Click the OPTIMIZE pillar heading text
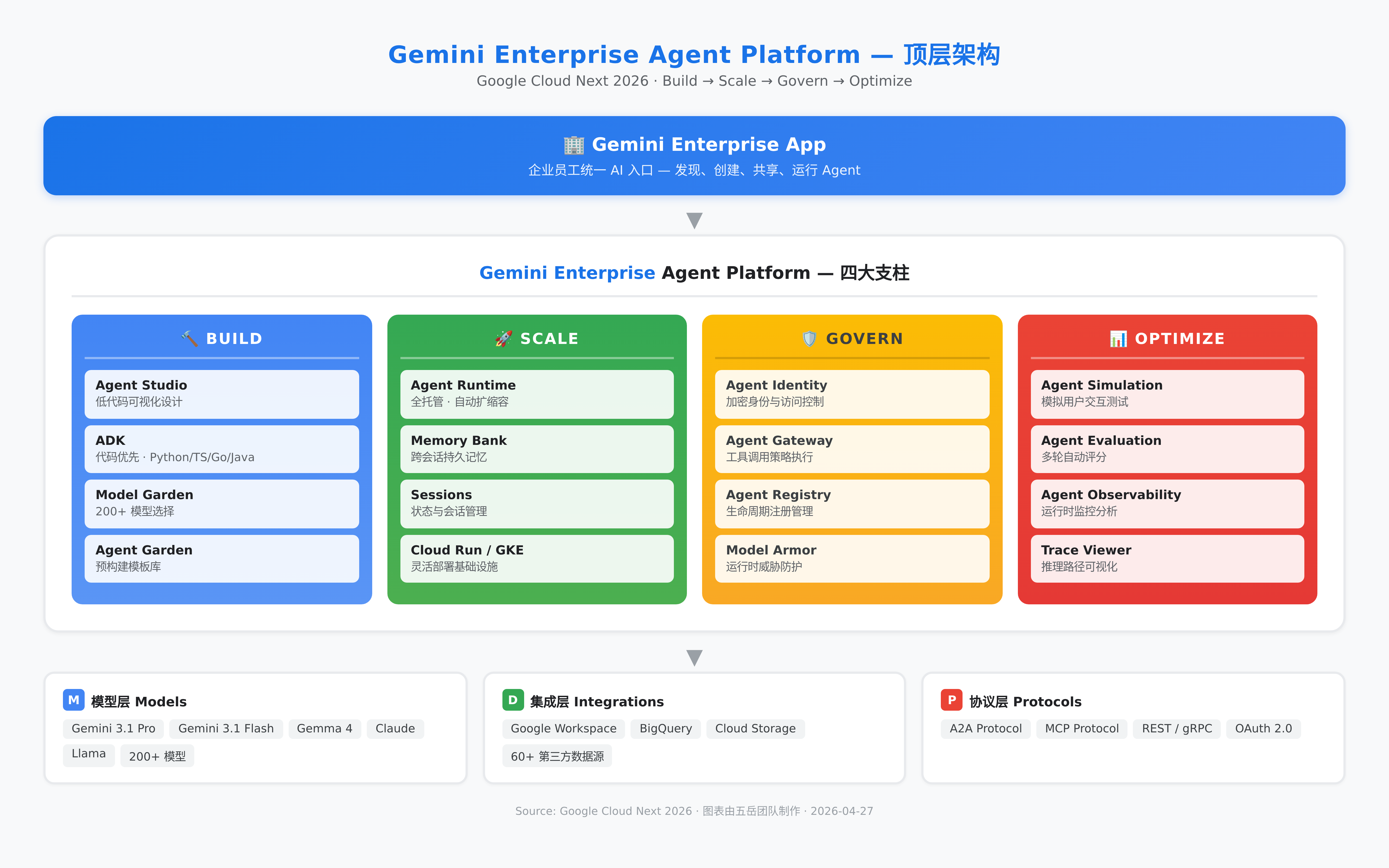 (1180, 339)
